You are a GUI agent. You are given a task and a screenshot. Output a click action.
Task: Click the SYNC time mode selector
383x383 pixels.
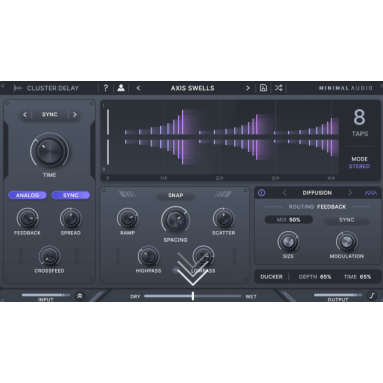[50, 115]
